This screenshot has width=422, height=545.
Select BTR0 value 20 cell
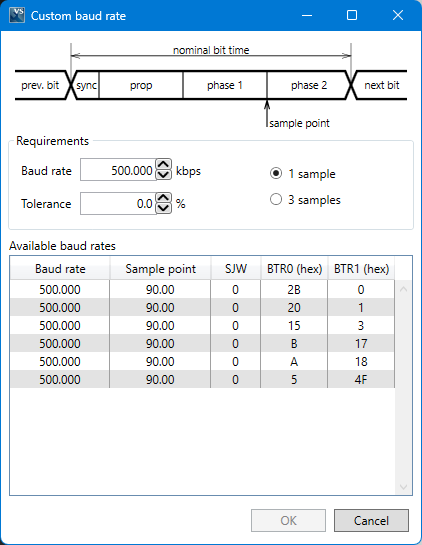click(x=294, y=308)
